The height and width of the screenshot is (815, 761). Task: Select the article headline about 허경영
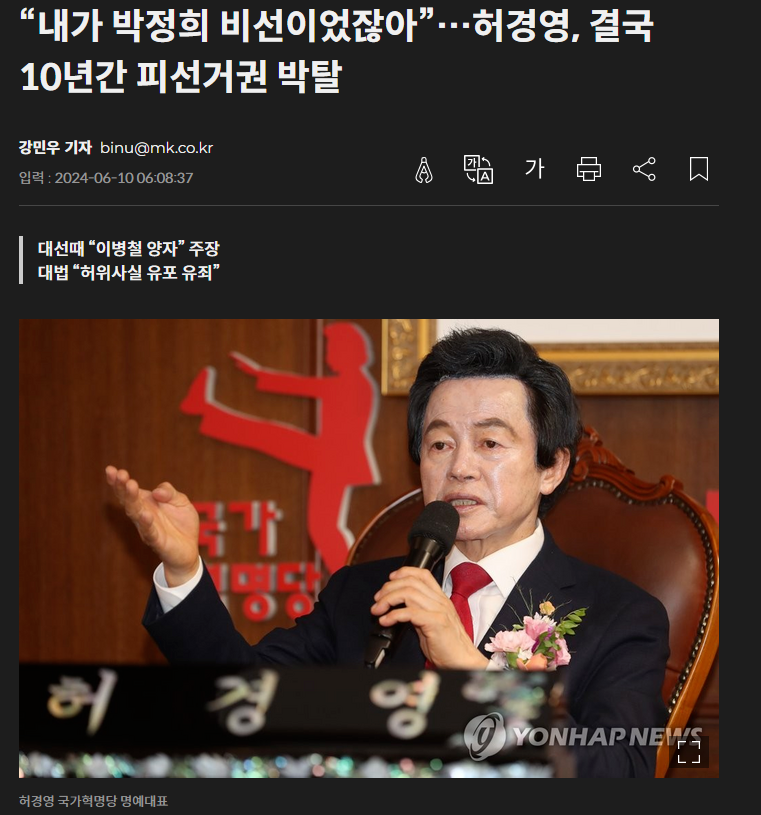coord(336,51)
